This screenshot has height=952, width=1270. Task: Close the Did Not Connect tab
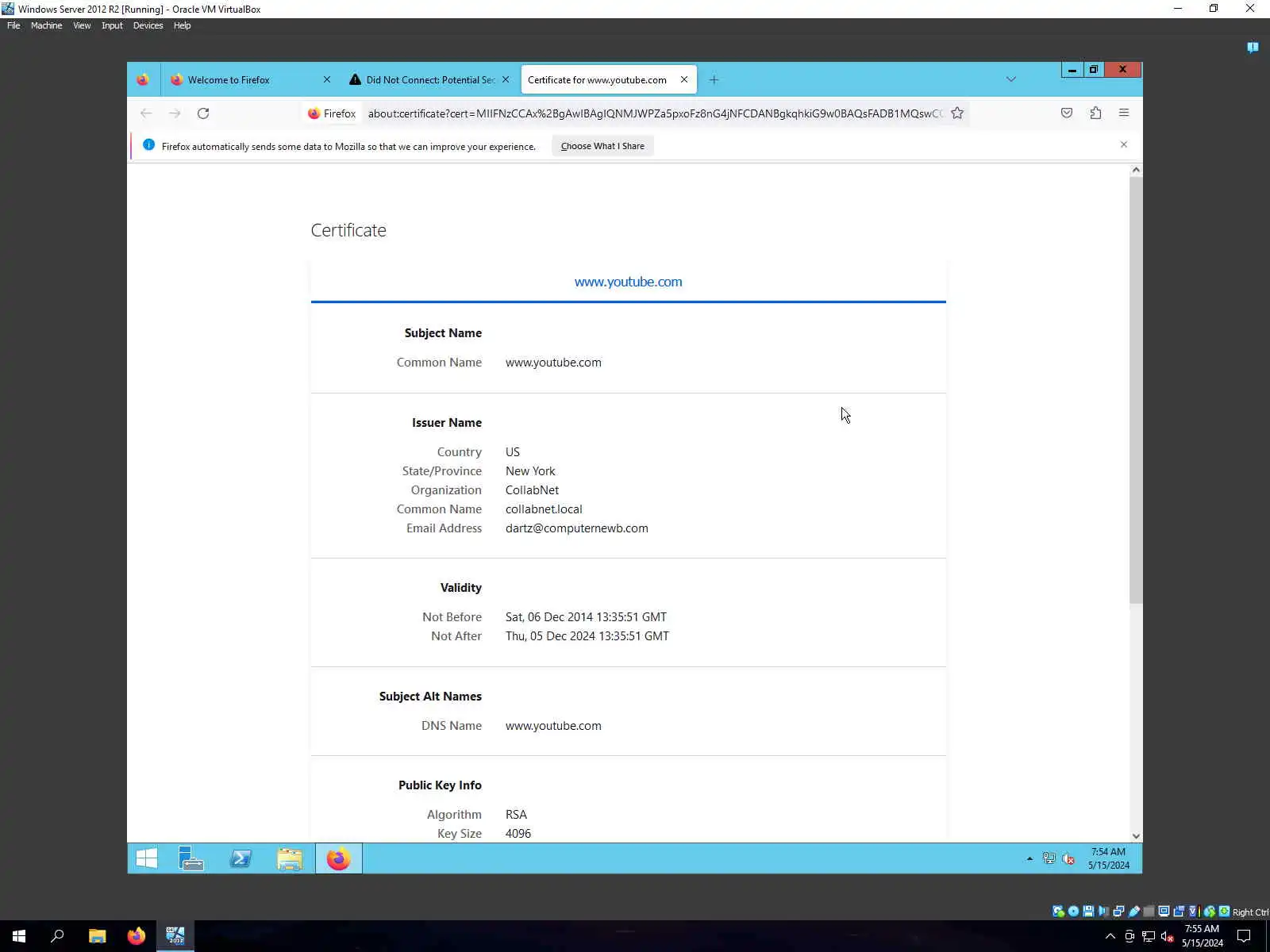(506, 79)
